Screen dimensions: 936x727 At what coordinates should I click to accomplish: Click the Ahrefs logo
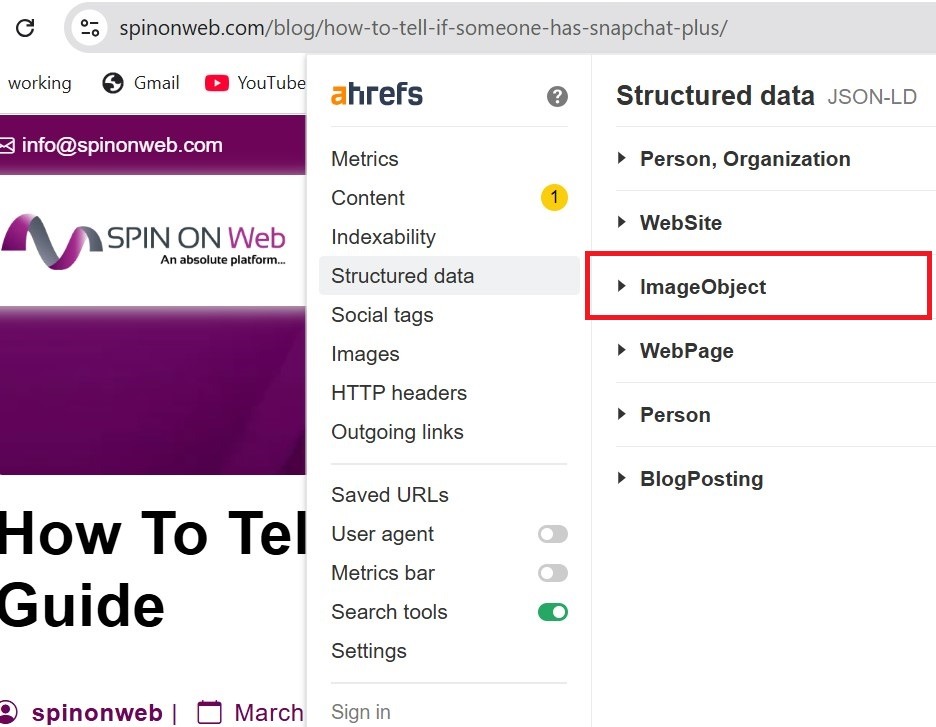tap(377, 94)
